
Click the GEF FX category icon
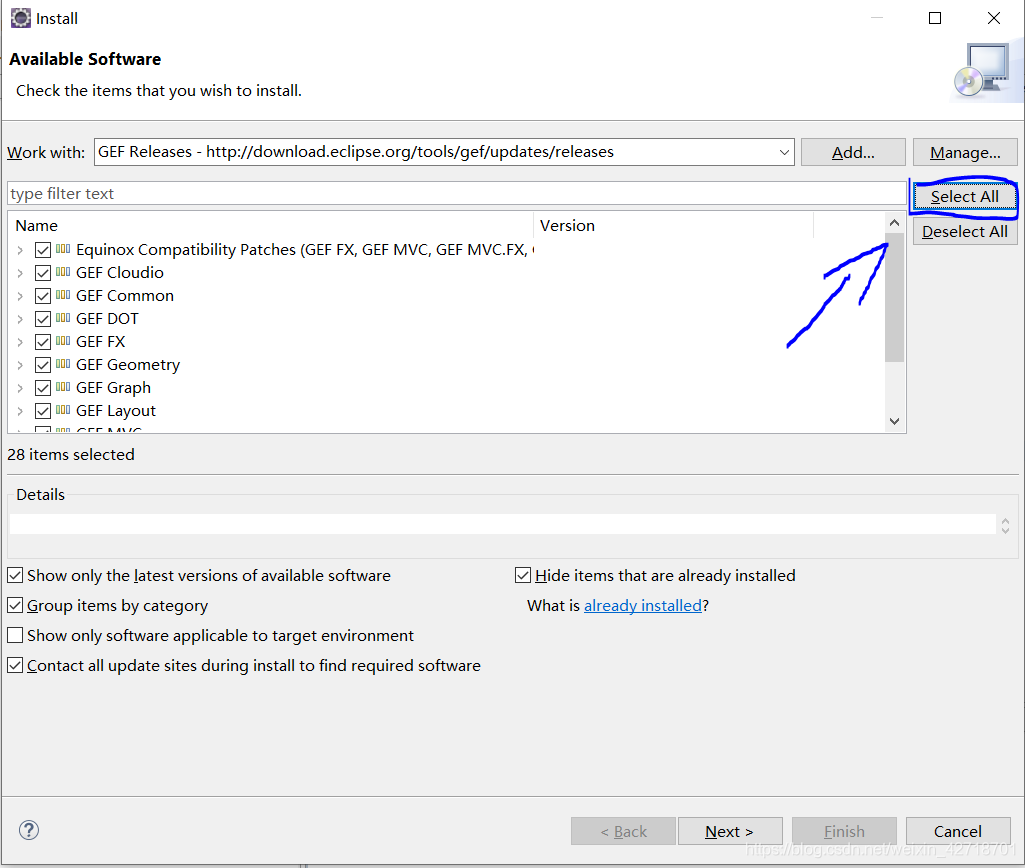click(x=63, y=341)
